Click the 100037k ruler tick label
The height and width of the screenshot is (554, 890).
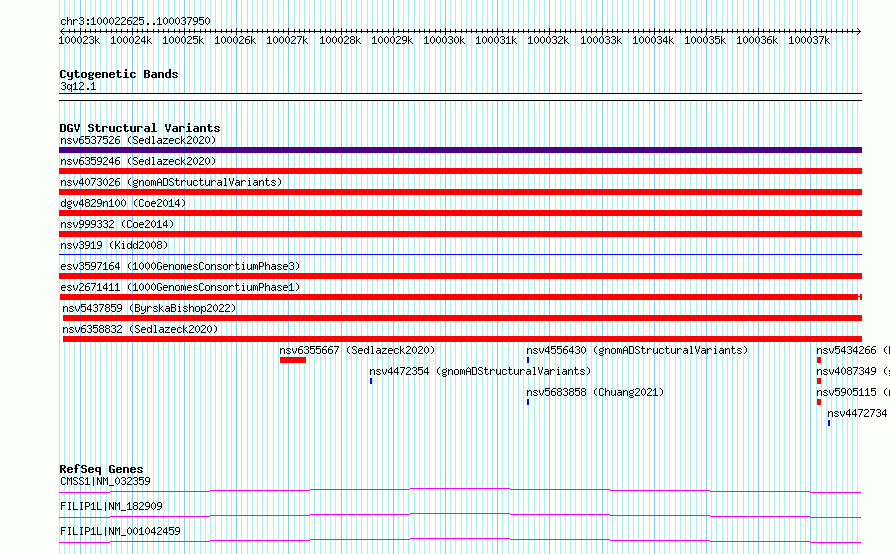tap(809, 40)
